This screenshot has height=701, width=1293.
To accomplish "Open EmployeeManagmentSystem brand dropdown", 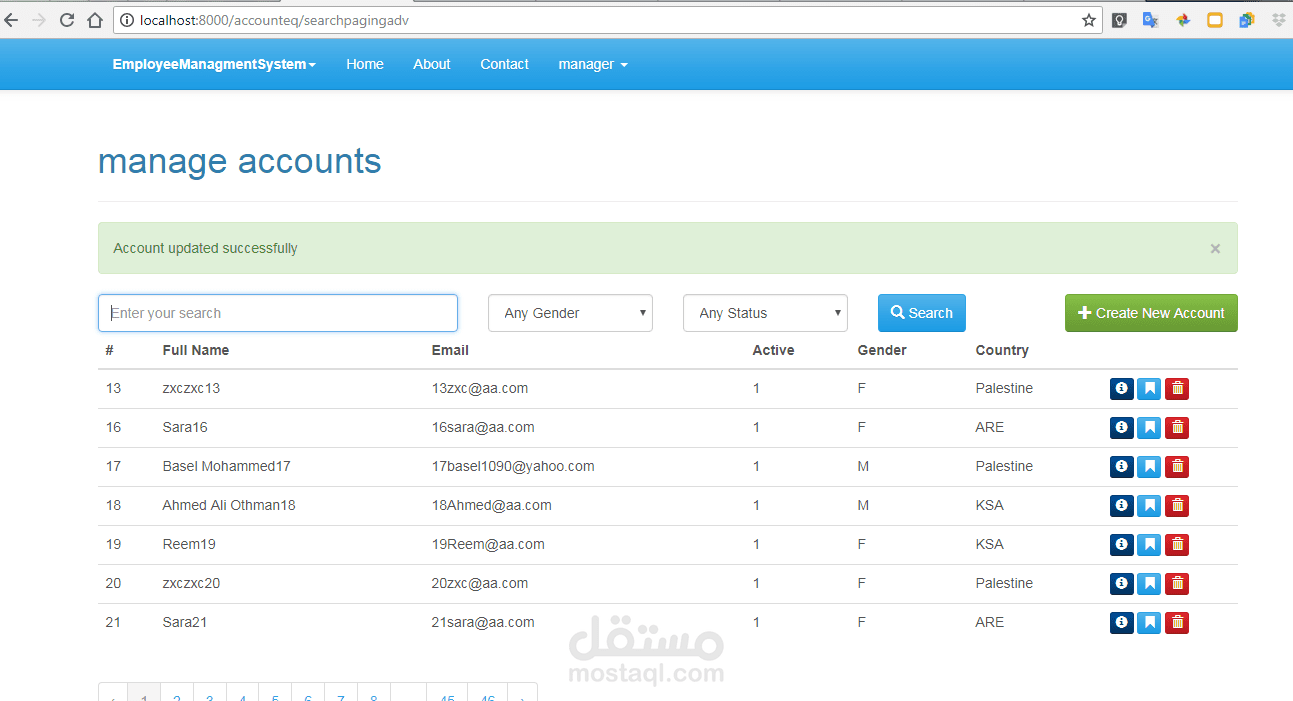I will 214,64.
